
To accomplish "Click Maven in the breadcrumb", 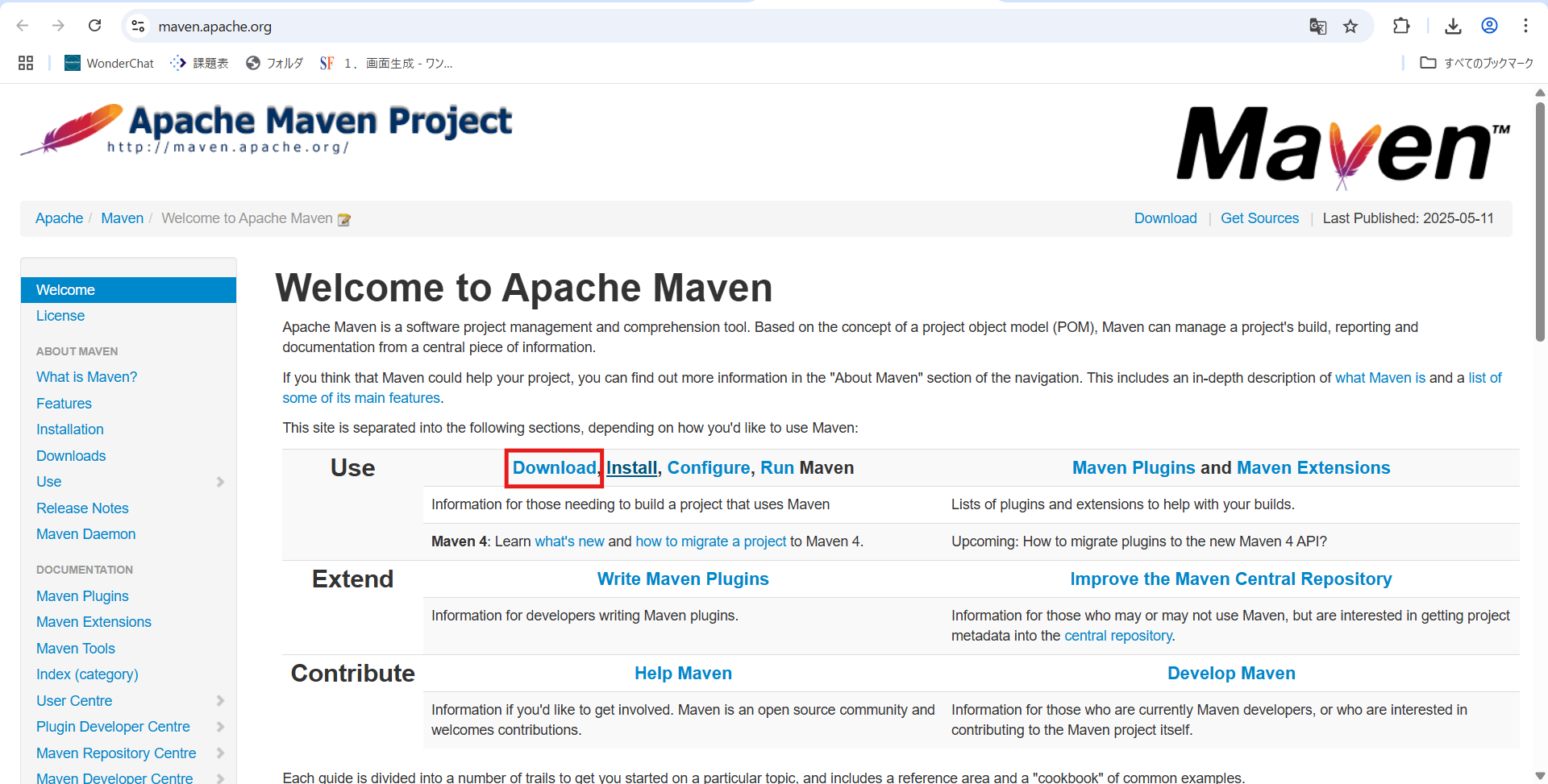I will click(122, 218).
